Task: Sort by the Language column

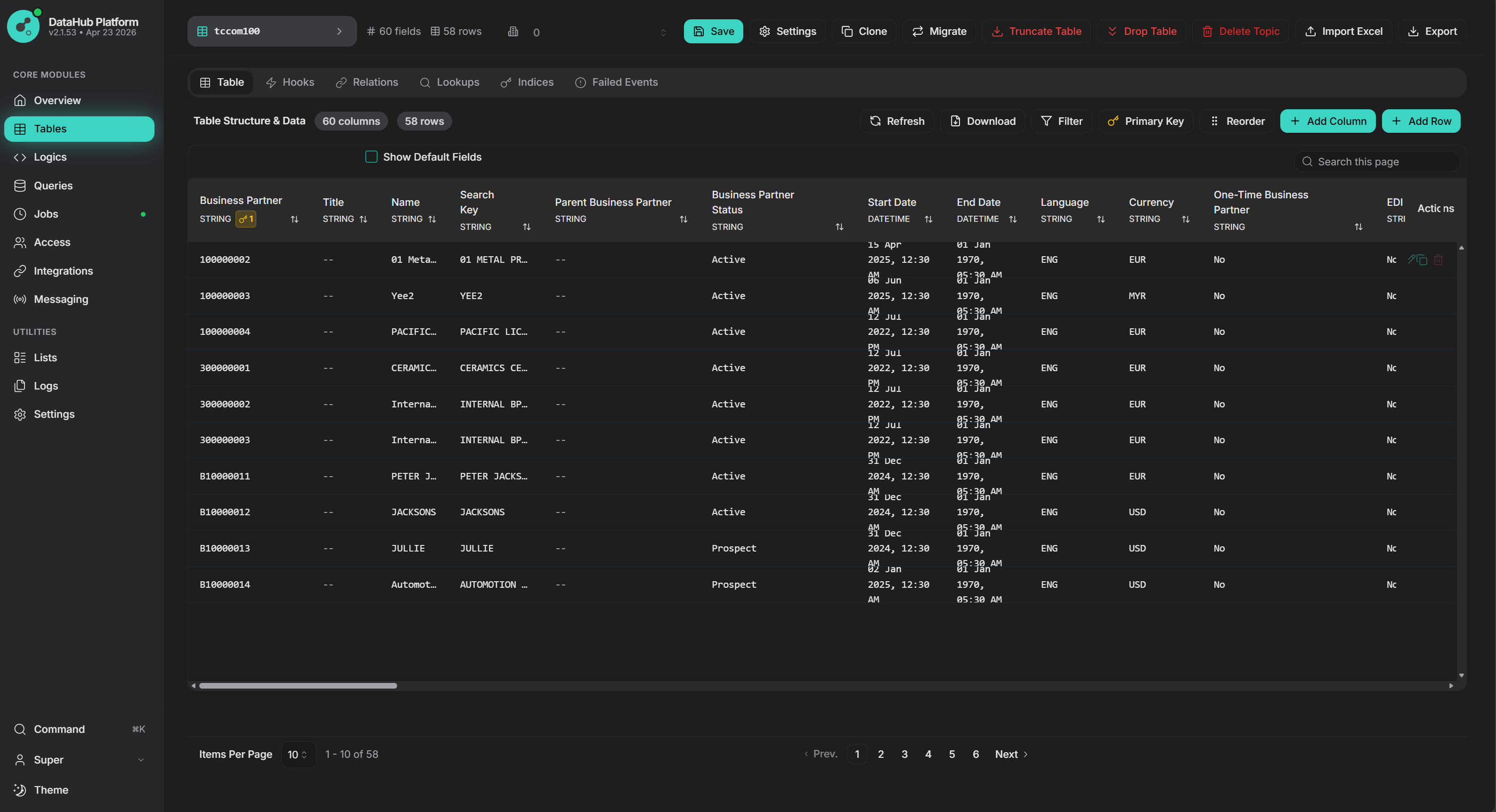Action: pos(1101,219)
